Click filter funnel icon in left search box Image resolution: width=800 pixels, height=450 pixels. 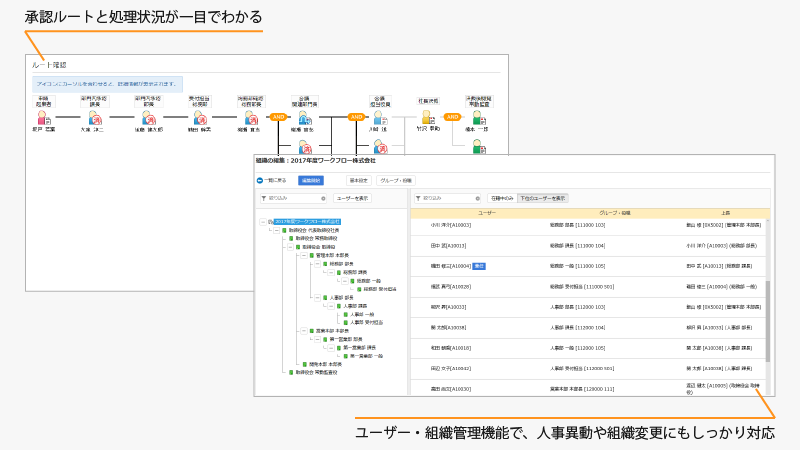pos(263,198)
